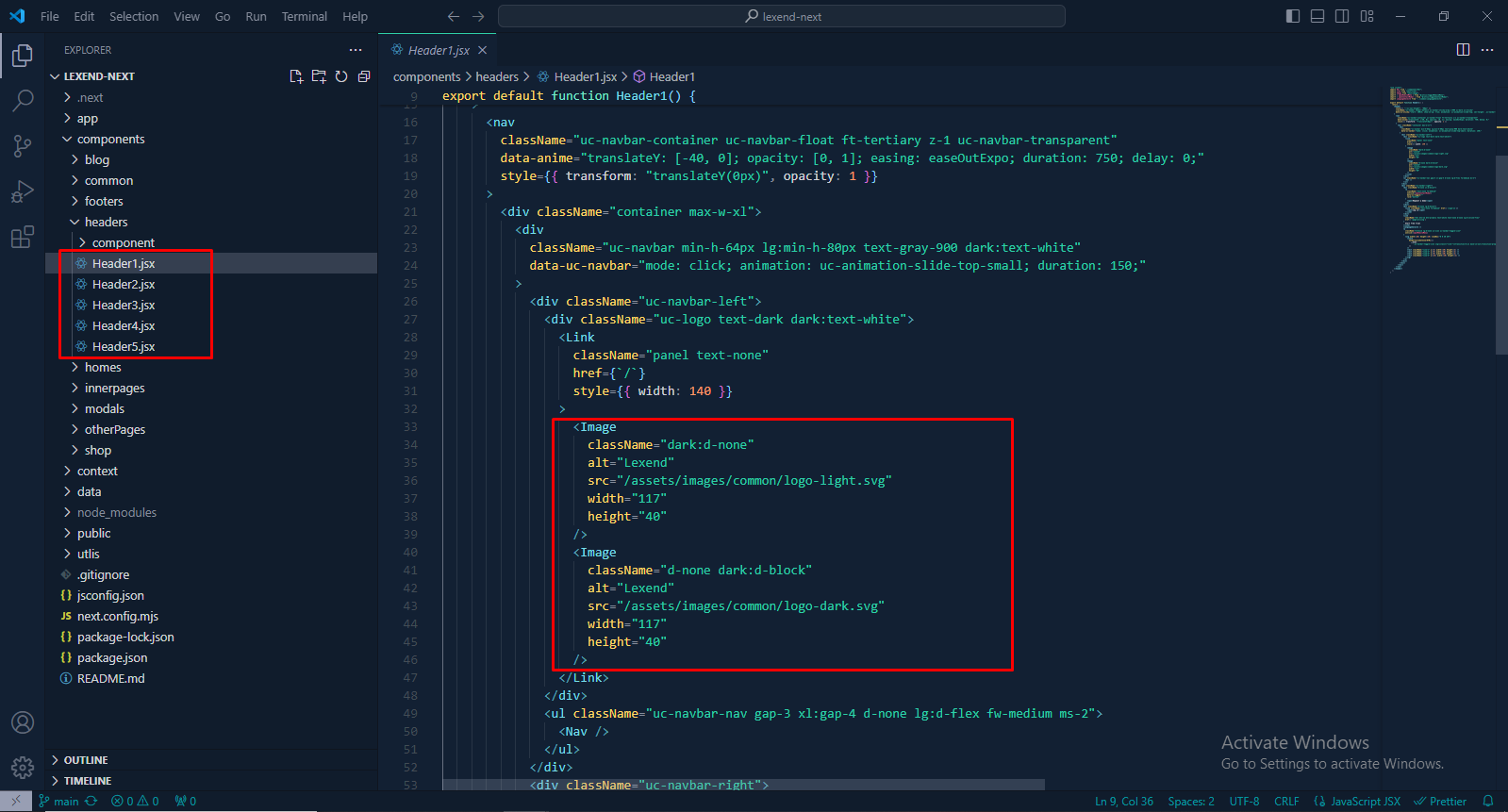Click headers in the breadcrumb path
Image resolution: width=1508 pixels, height=812 pixels.
[x=497, y=76]
